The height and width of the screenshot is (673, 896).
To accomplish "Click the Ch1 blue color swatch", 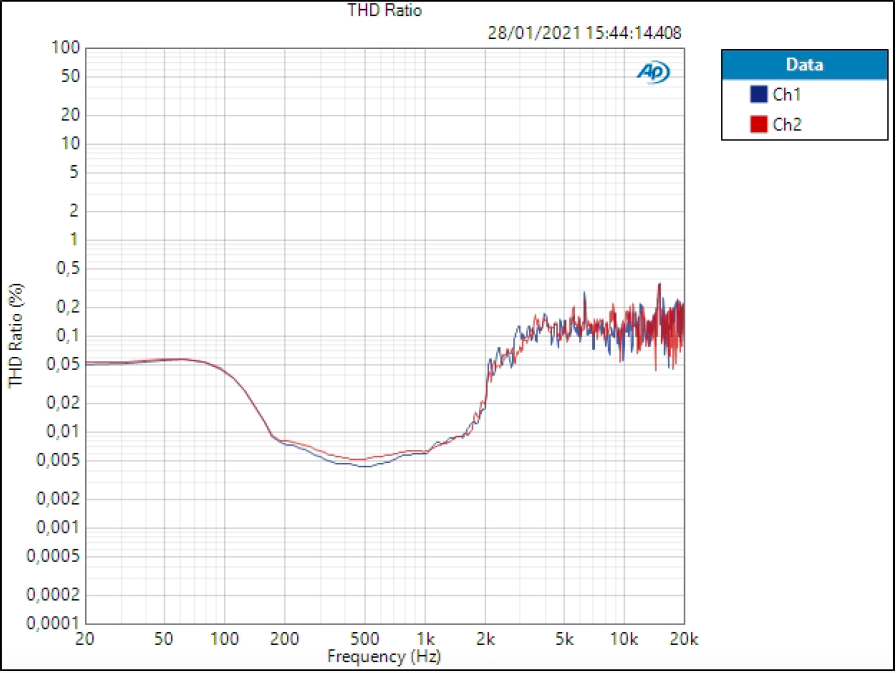I will (758, 94).
